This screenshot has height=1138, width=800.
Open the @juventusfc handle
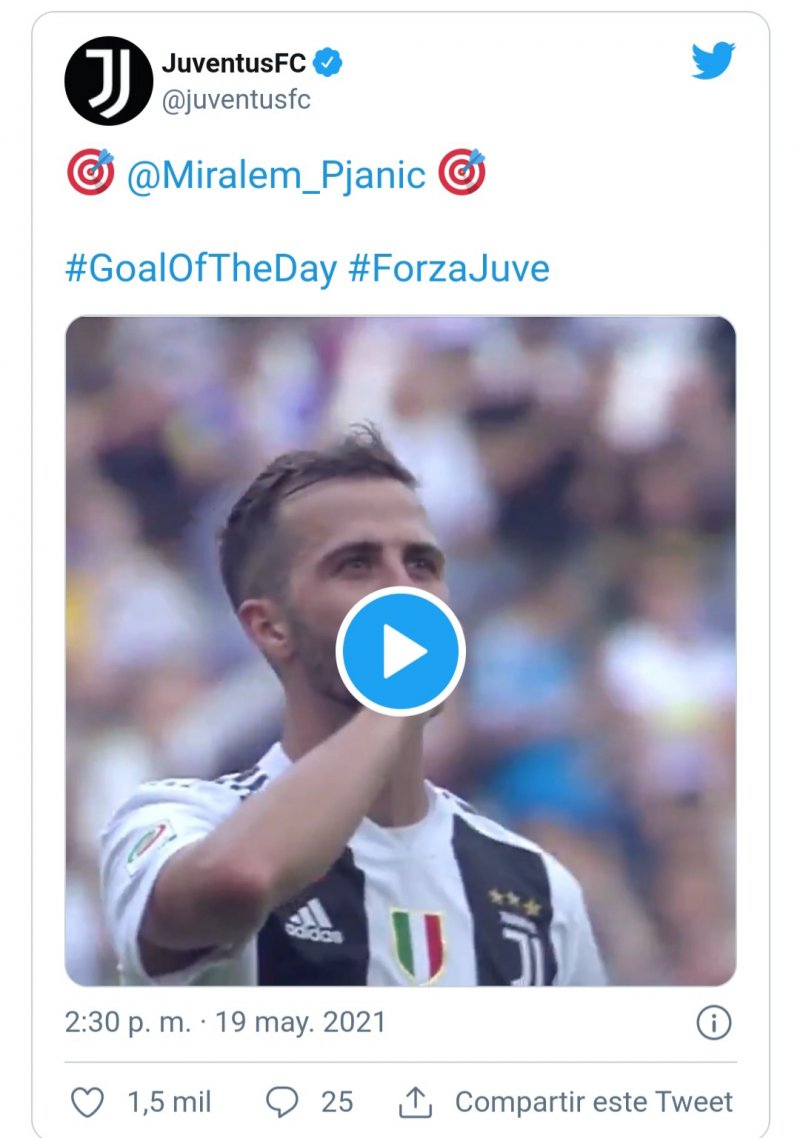pos(236,100)
